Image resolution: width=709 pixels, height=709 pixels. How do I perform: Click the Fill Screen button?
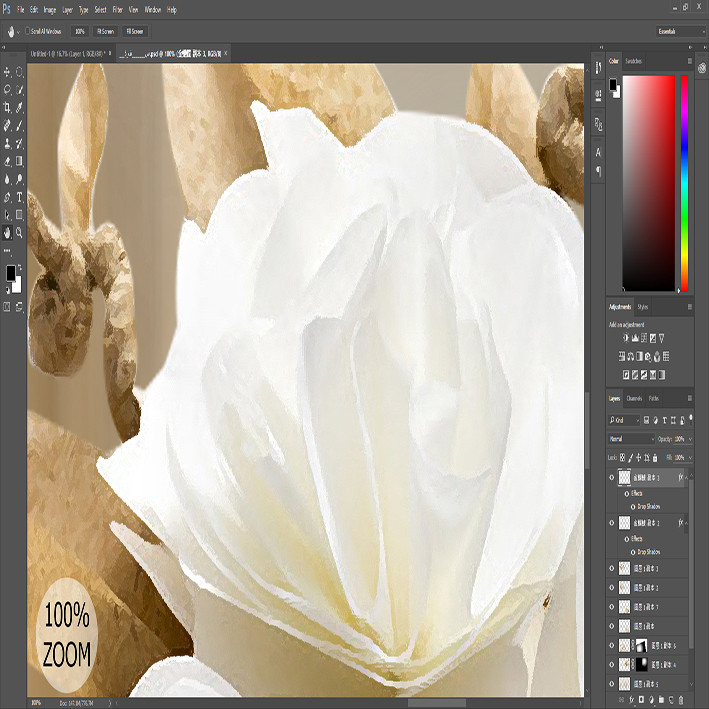(135, 31)
